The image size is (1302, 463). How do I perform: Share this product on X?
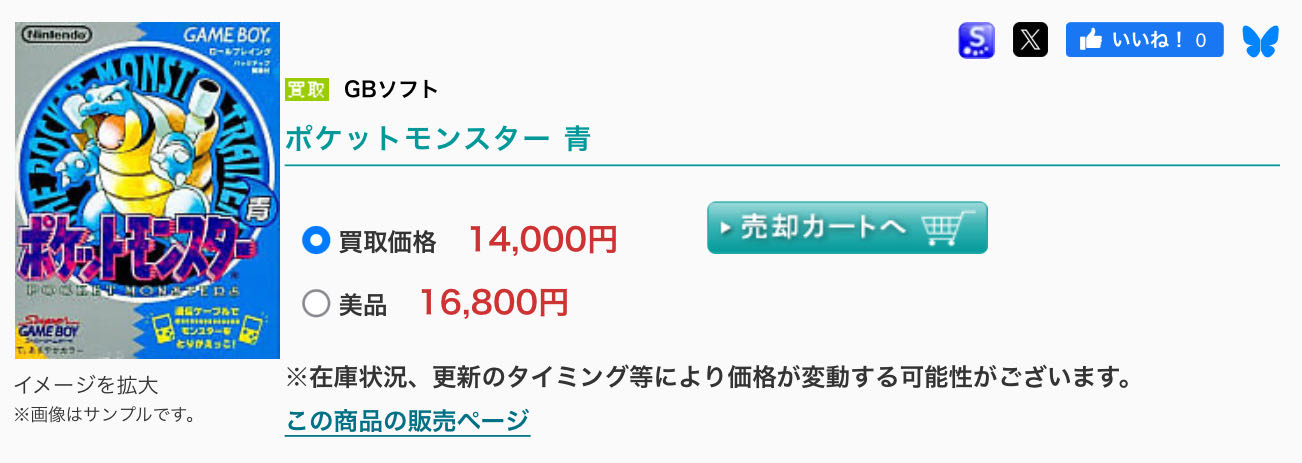[1030, 40]
